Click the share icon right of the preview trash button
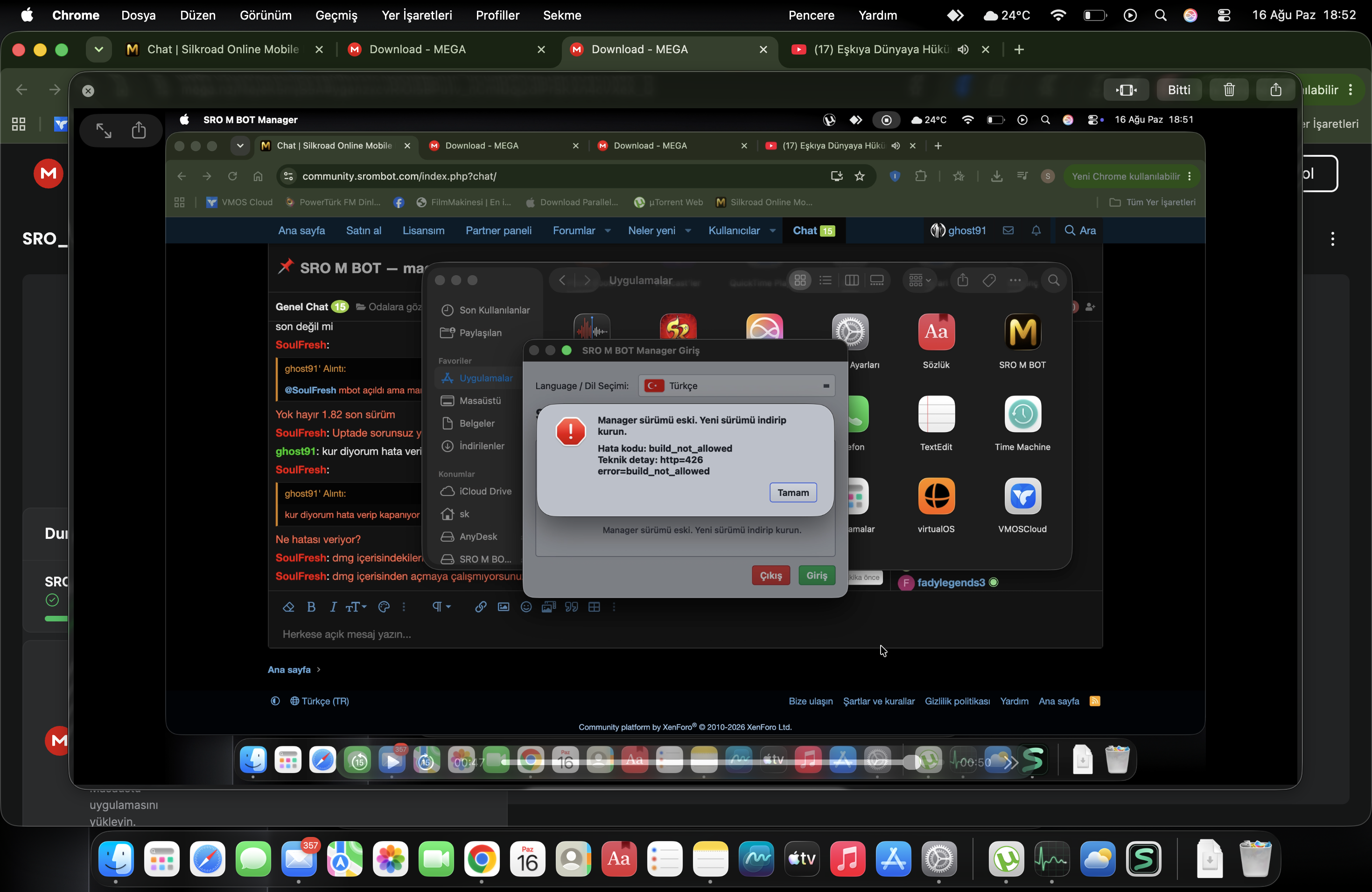Screen dimensions: 1372x892 point(1276,90)
